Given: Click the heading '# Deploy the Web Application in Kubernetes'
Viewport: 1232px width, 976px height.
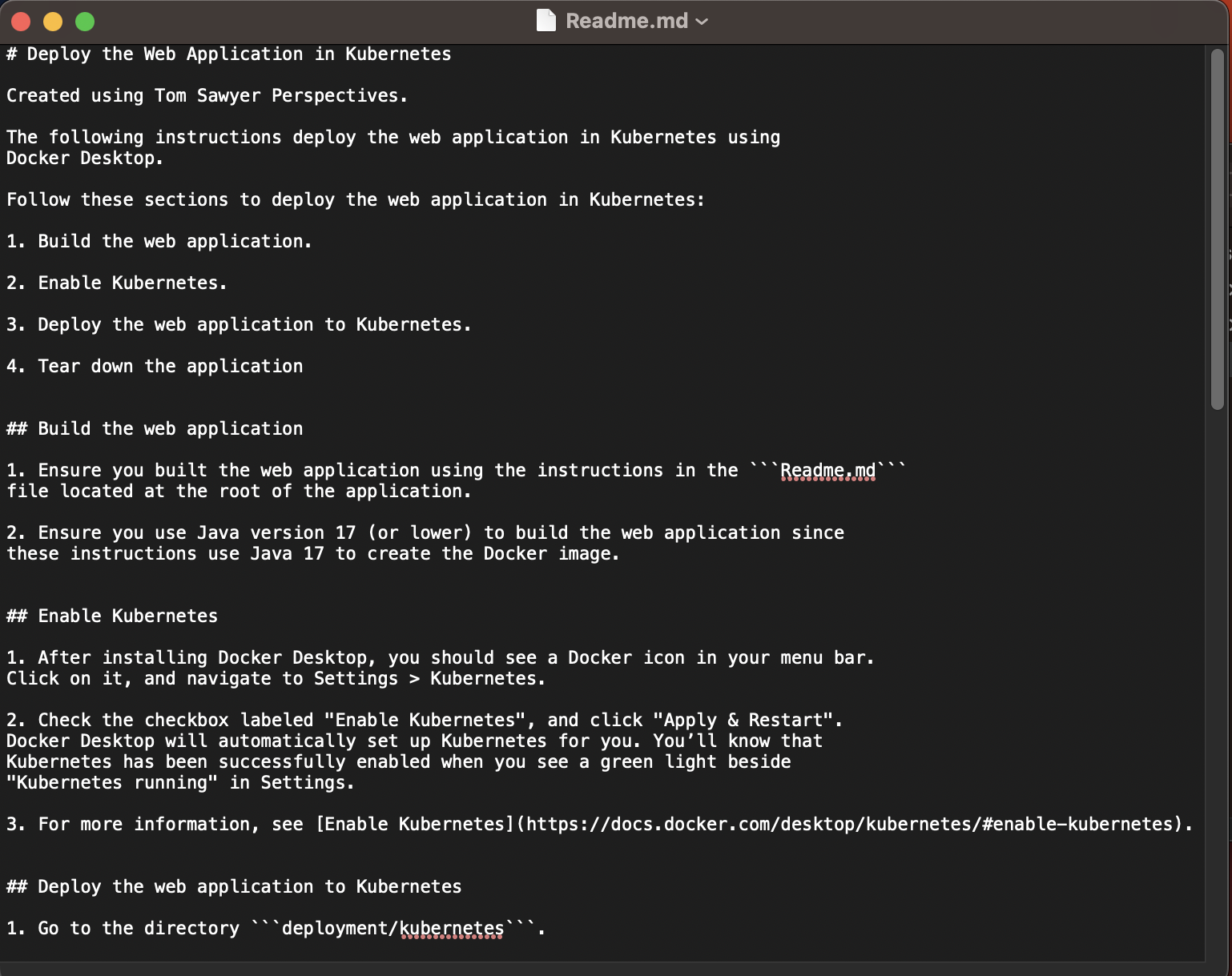Looking at the screenshot, I should [x=229, y=54].
